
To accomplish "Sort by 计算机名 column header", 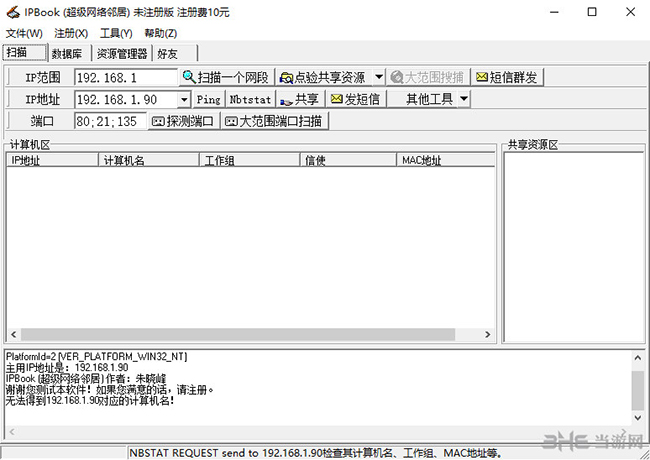I will click(x=149, y=160).
